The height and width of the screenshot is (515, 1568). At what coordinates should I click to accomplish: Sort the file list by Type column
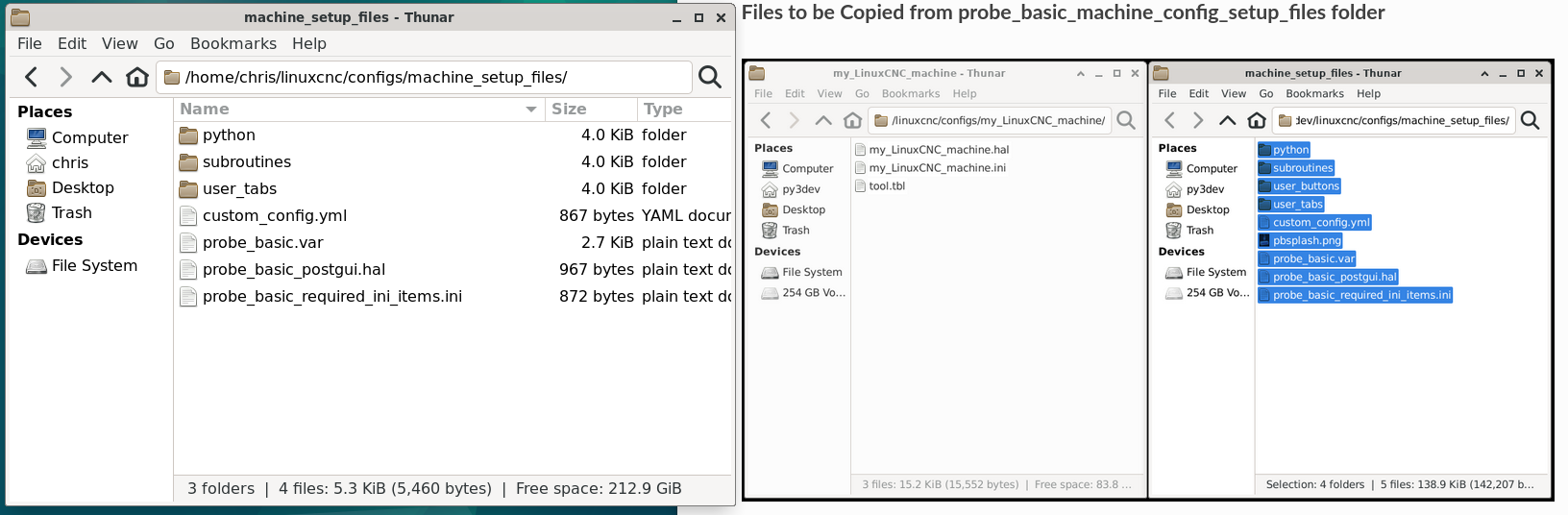coord(684,110)
